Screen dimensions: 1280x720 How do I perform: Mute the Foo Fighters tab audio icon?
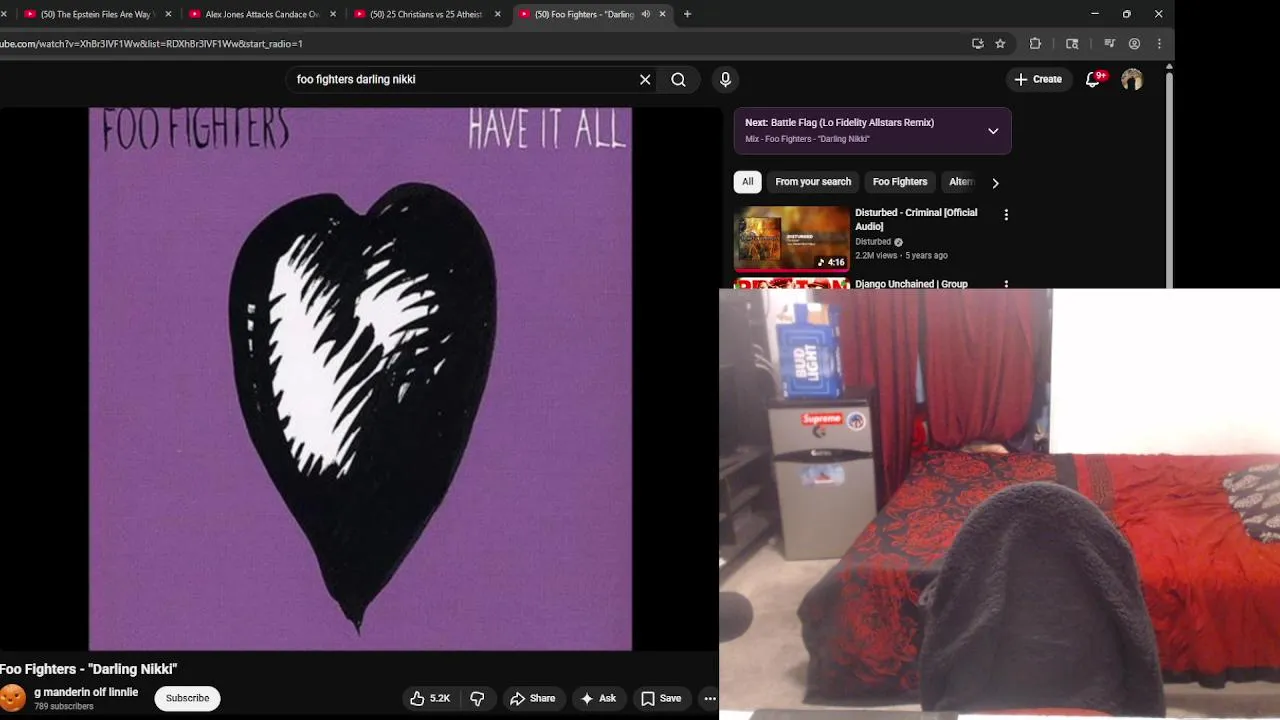tap(645, 14)
